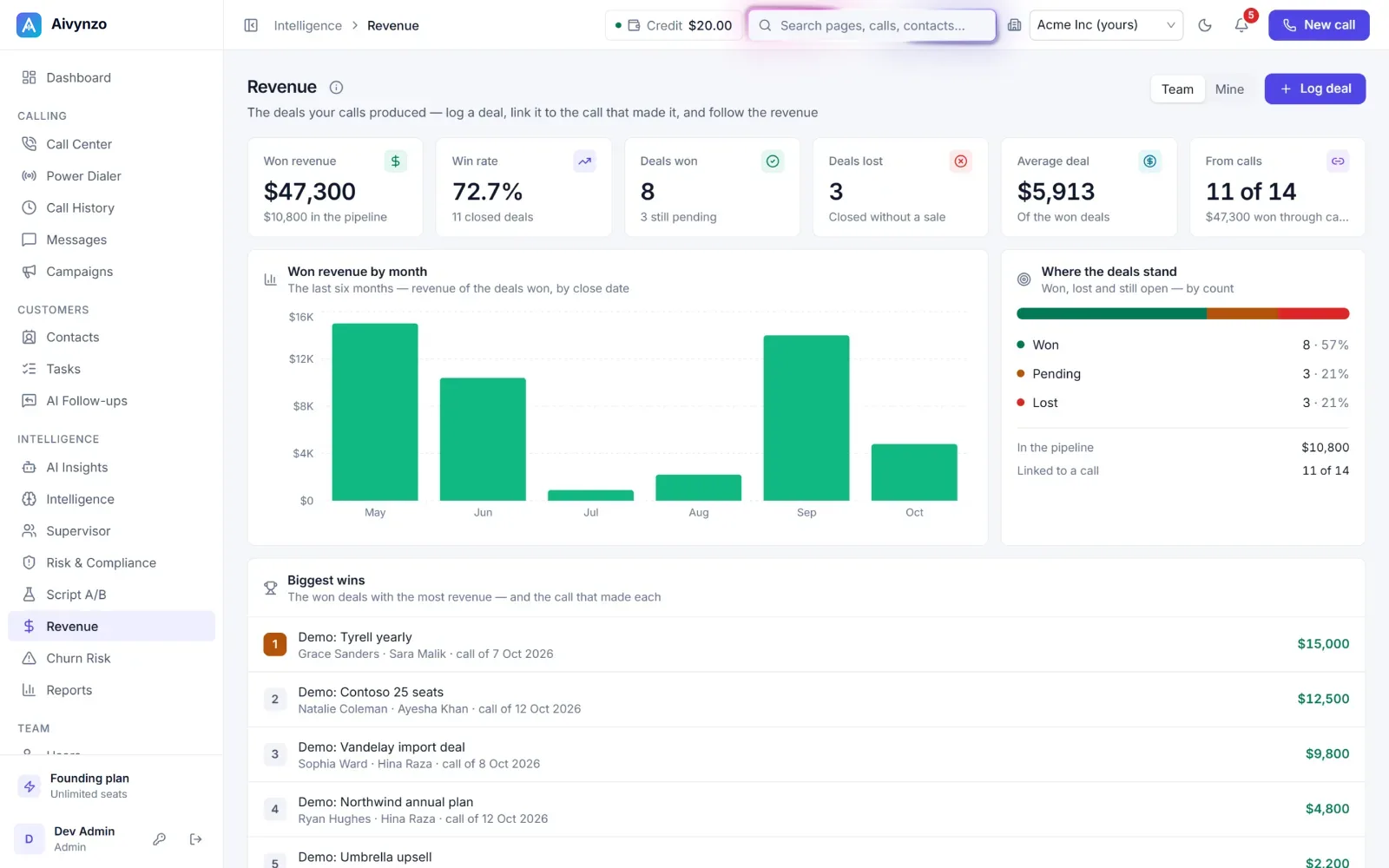The height and width of the screenshot is (868, 1389).
Task: Open Risk & Compliance page
Action: [111, 562]
